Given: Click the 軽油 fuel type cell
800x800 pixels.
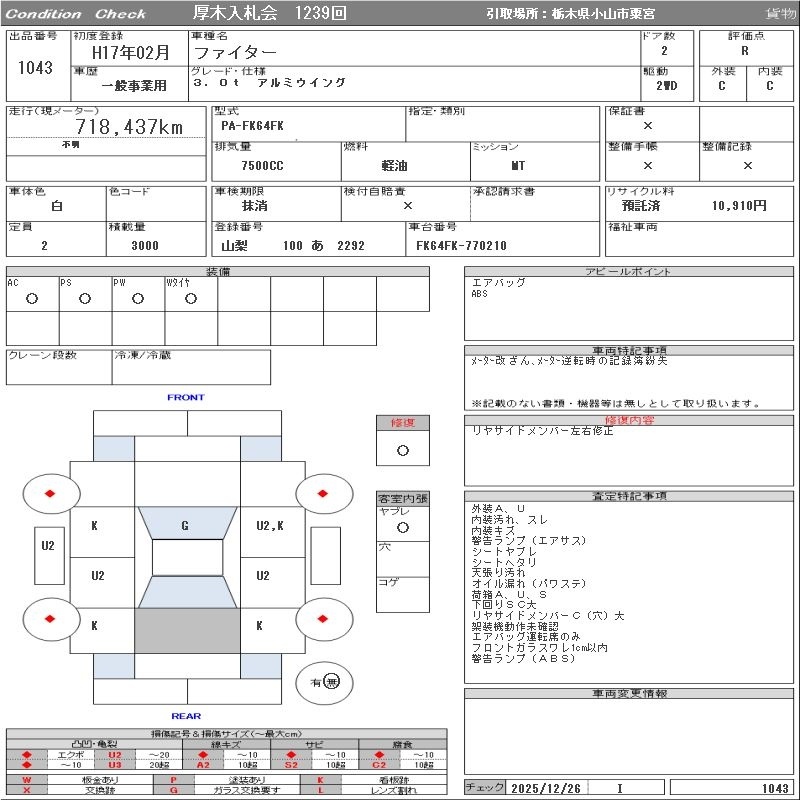Looking at the screenshot, I should pyautogui.click(x=394, y=166).
